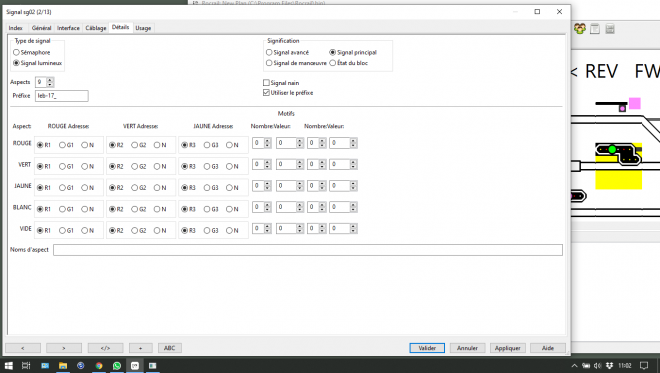Viewport: 660px width, 373px height.
Task: Click the Appliquer button
Action: coord(507,348)
